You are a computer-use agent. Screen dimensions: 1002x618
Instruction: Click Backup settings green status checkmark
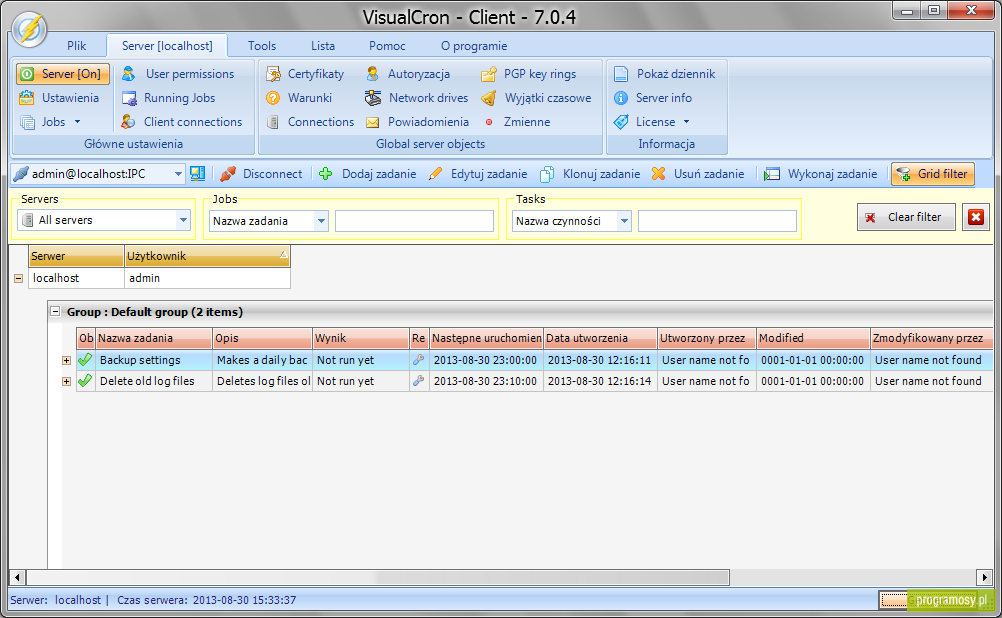[85, 360]
